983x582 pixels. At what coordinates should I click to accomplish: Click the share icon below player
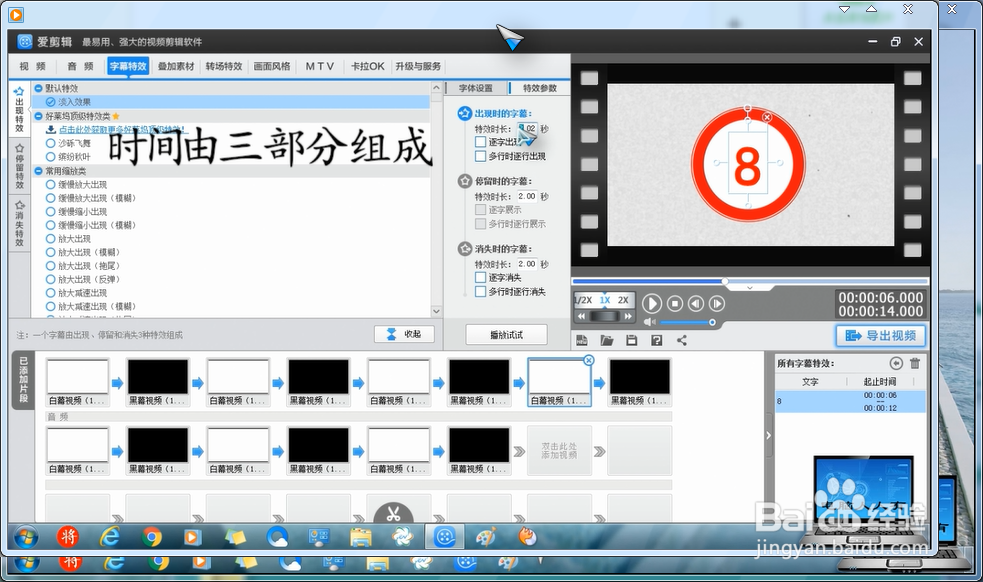coord(681,340)
